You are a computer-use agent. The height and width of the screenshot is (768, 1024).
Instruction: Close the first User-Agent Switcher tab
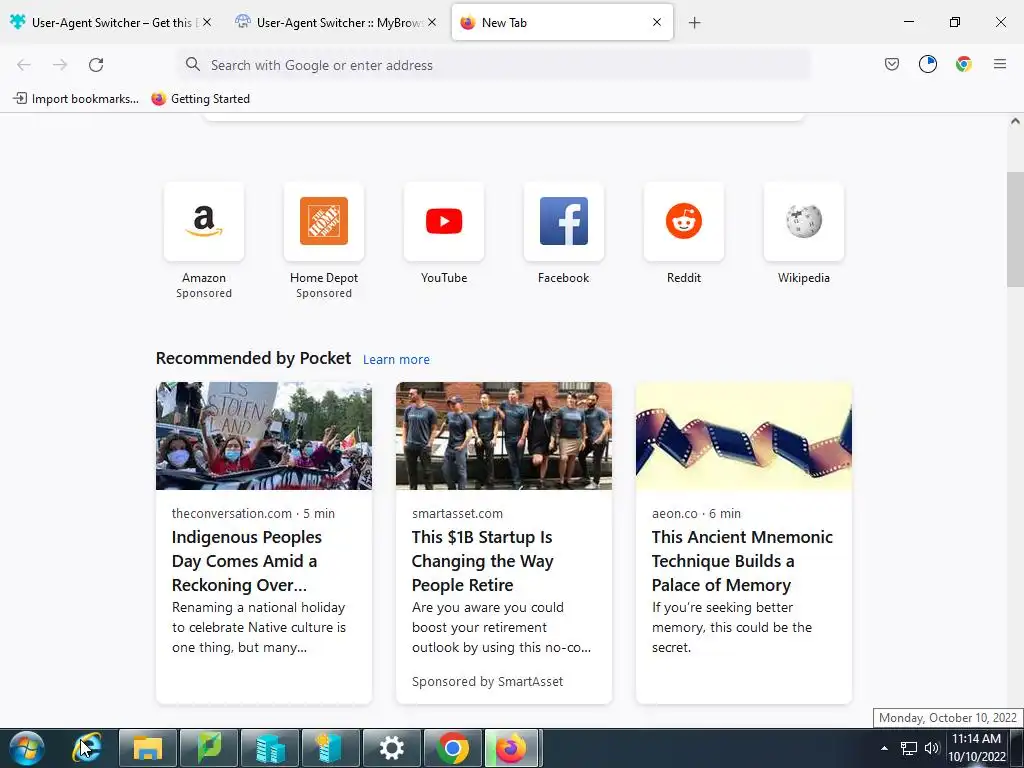(x=207, y=22)
